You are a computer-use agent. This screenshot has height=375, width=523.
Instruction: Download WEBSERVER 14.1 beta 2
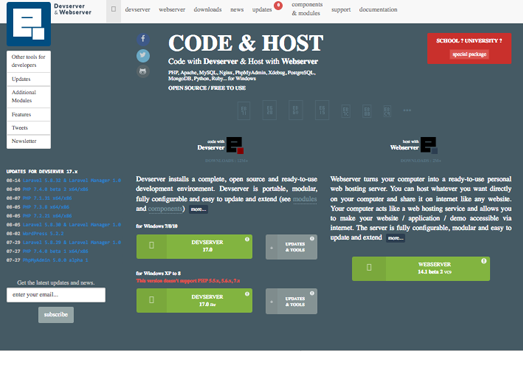point(421,268)
